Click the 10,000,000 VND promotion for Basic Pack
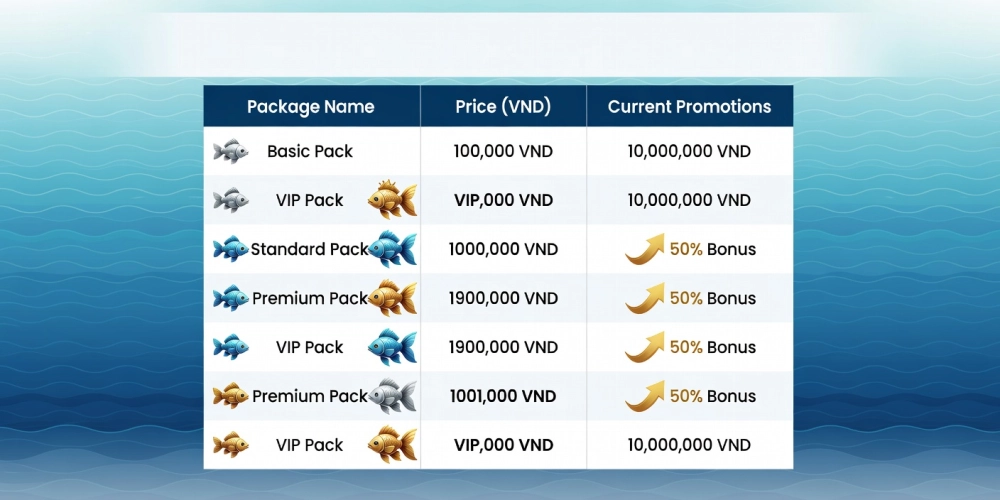The height and width of the screenshot is (500, 1000). click(x=689, y=152)
